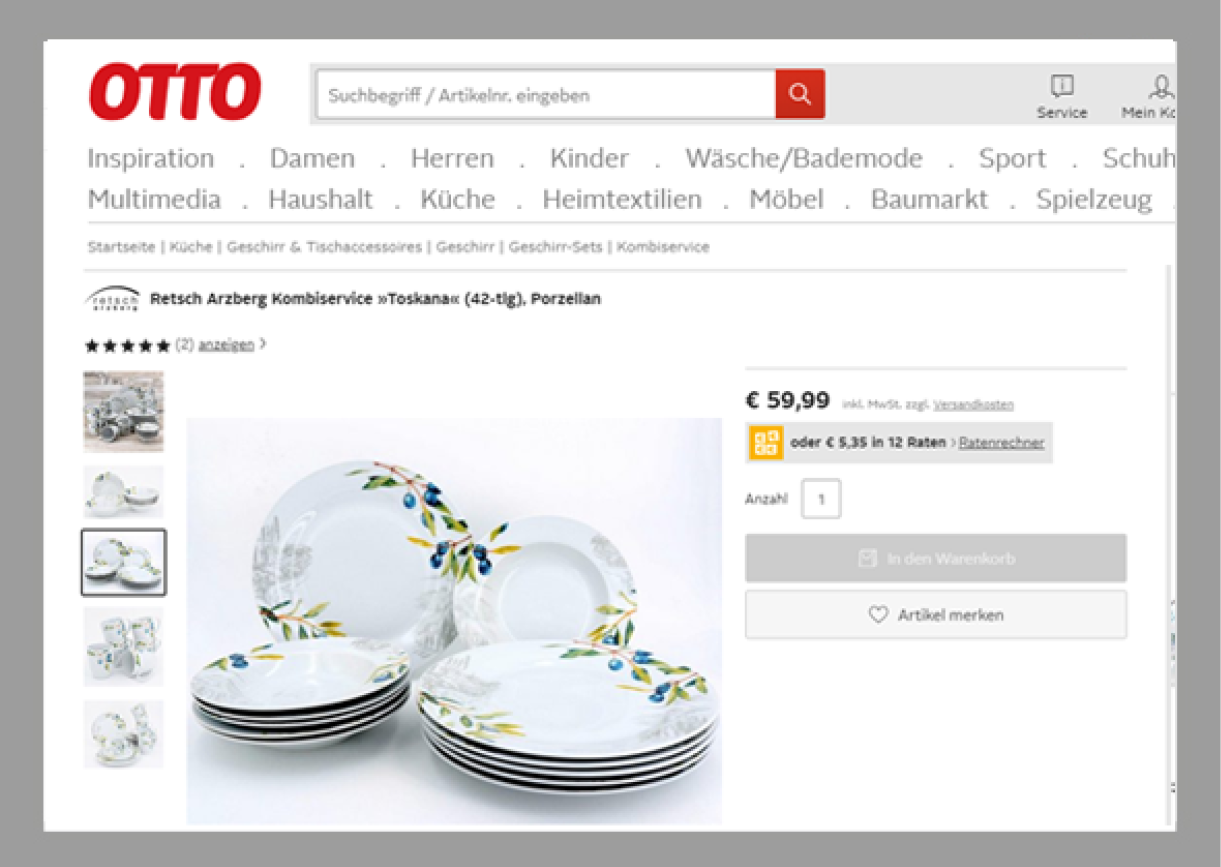Click the OTTO logo

175,92
